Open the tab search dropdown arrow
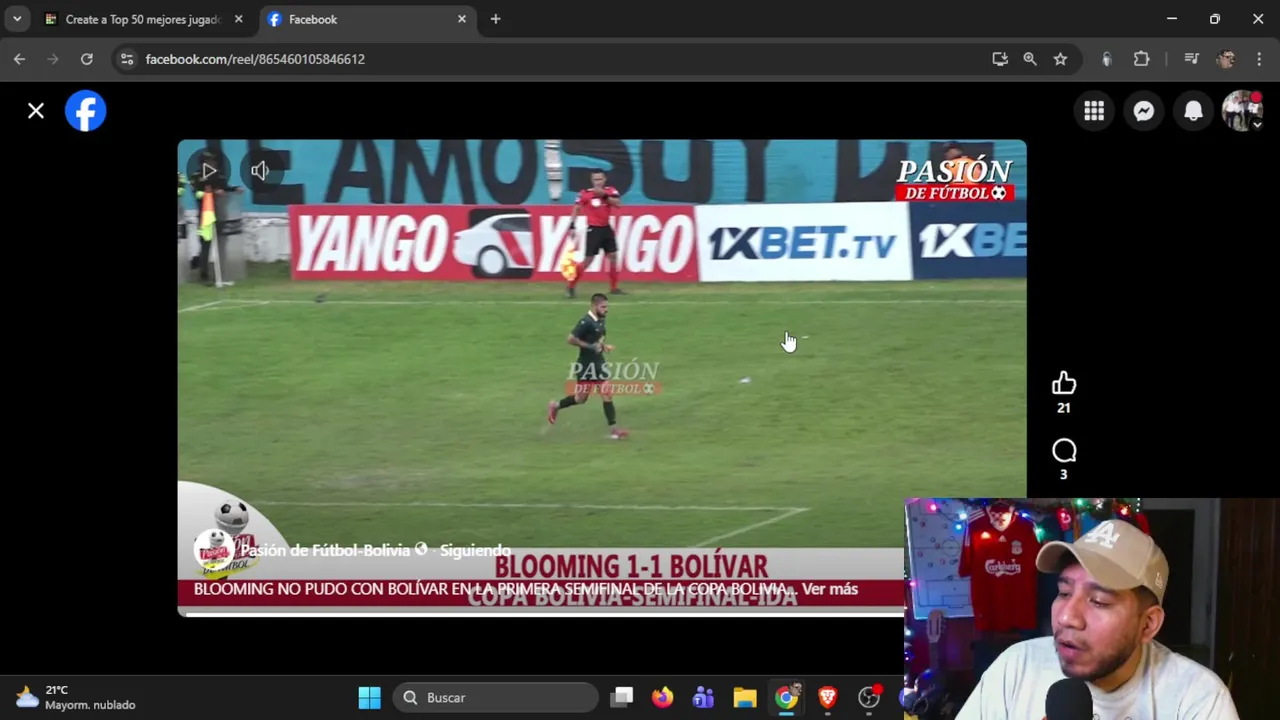This screenshot has height=720, width=1280. (17, 19)
